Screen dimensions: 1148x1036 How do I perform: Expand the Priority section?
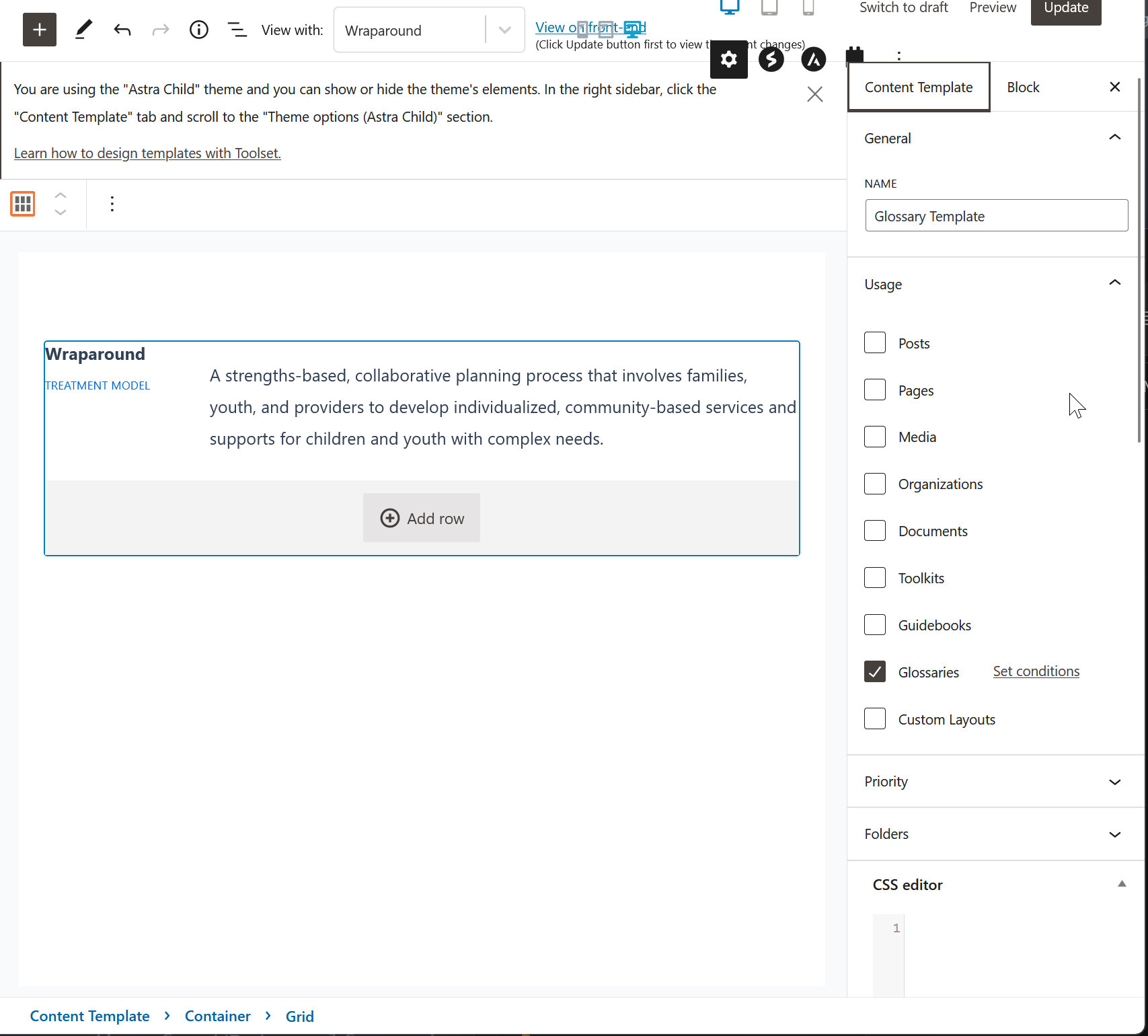[x=996, y=782]
